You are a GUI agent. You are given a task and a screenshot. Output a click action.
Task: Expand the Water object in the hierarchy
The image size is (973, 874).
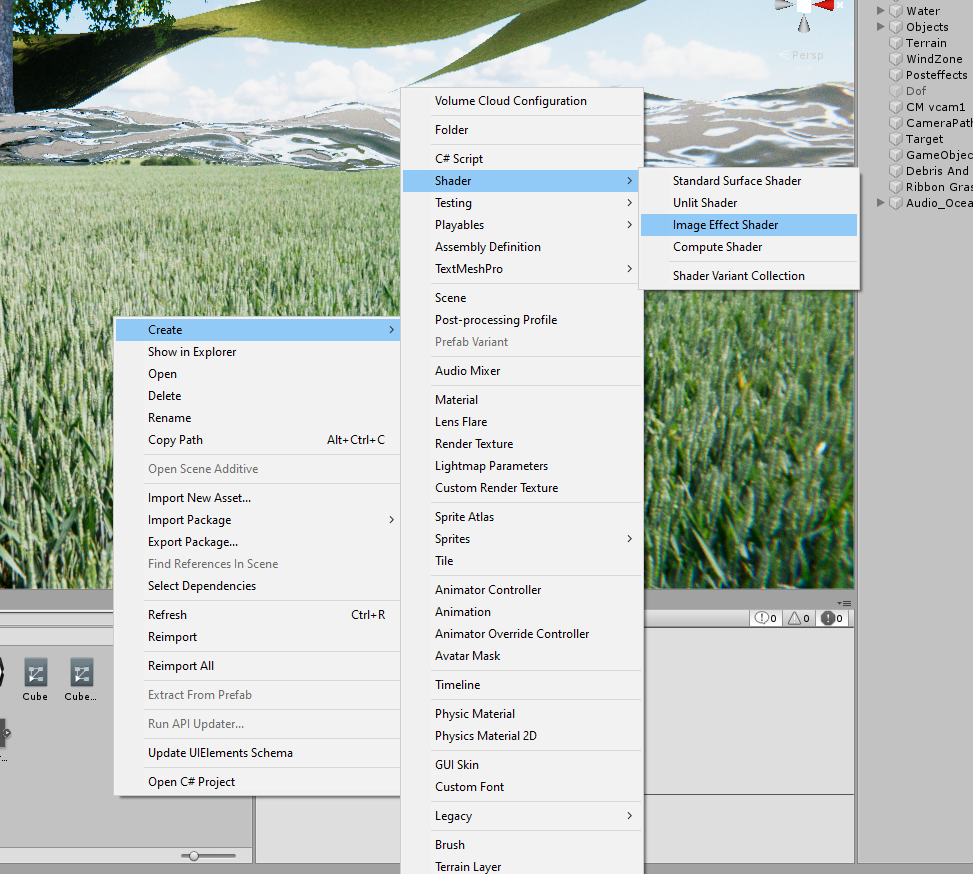[881, 10]
